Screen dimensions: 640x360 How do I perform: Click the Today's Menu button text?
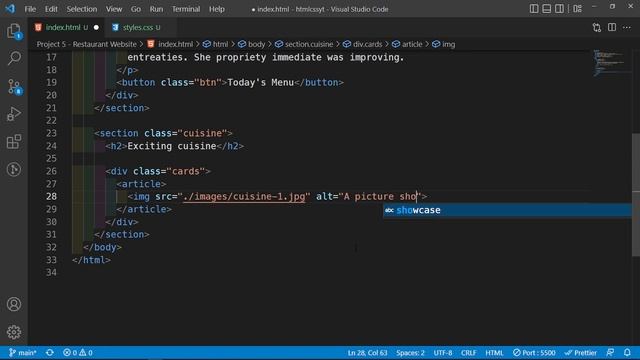[x=260, y=82]
